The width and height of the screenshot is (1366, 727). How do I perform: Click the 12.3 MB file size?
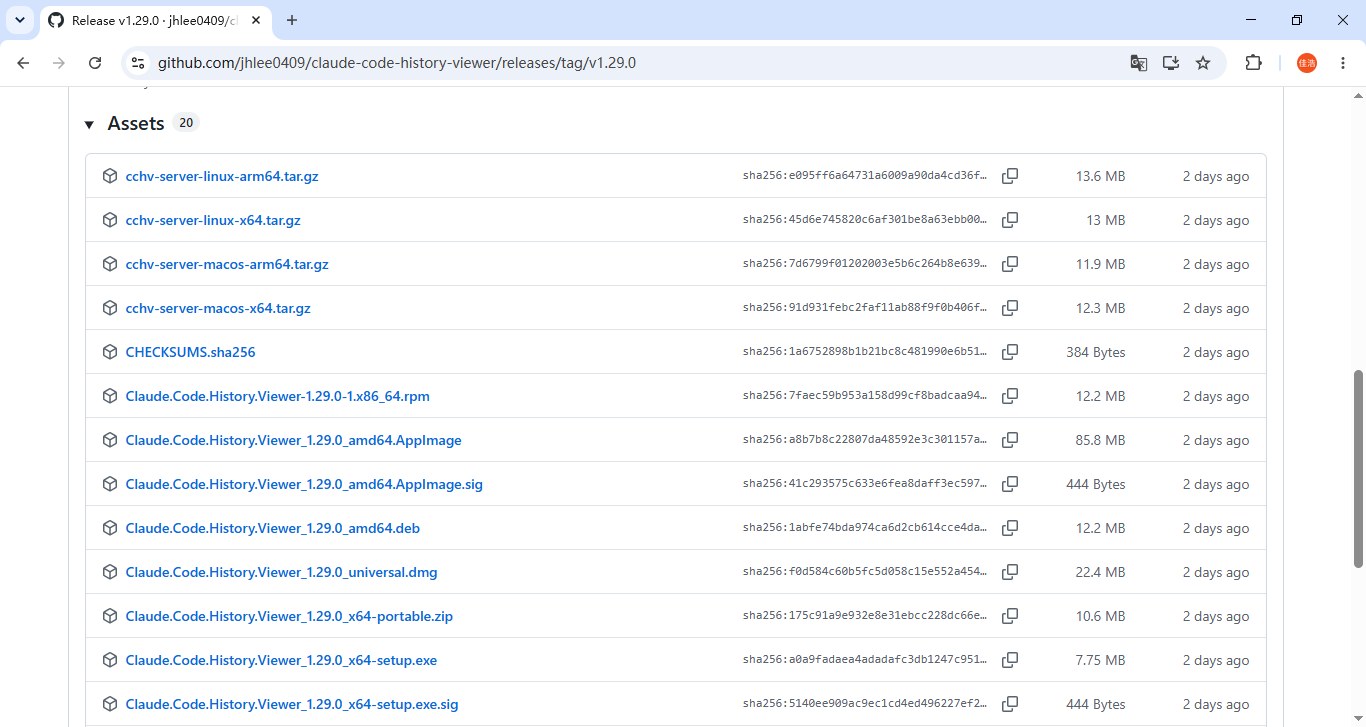[x=1100, y=308]
